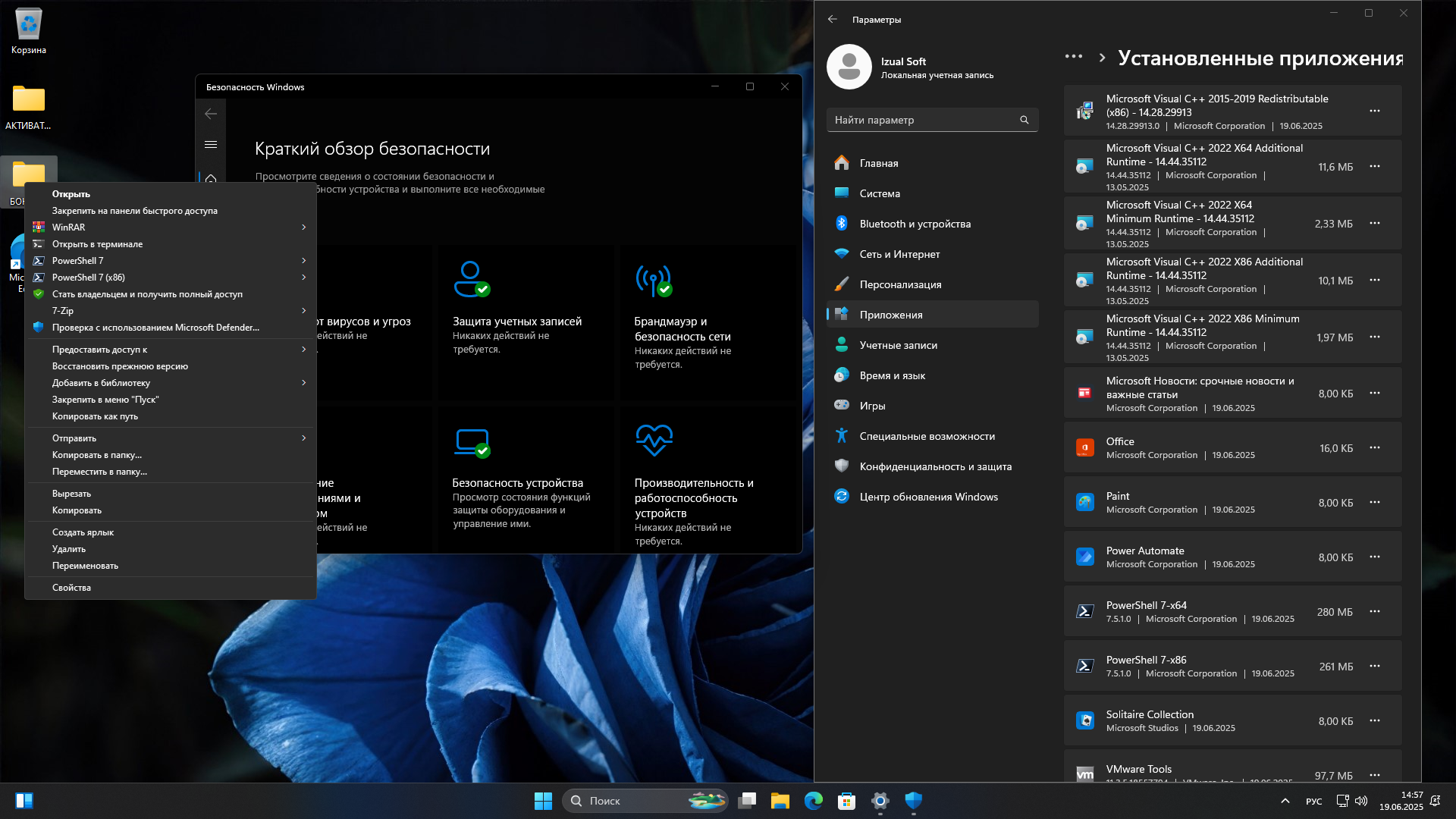
Task: Choose Открыть в терминале
Action: [171, 244]
